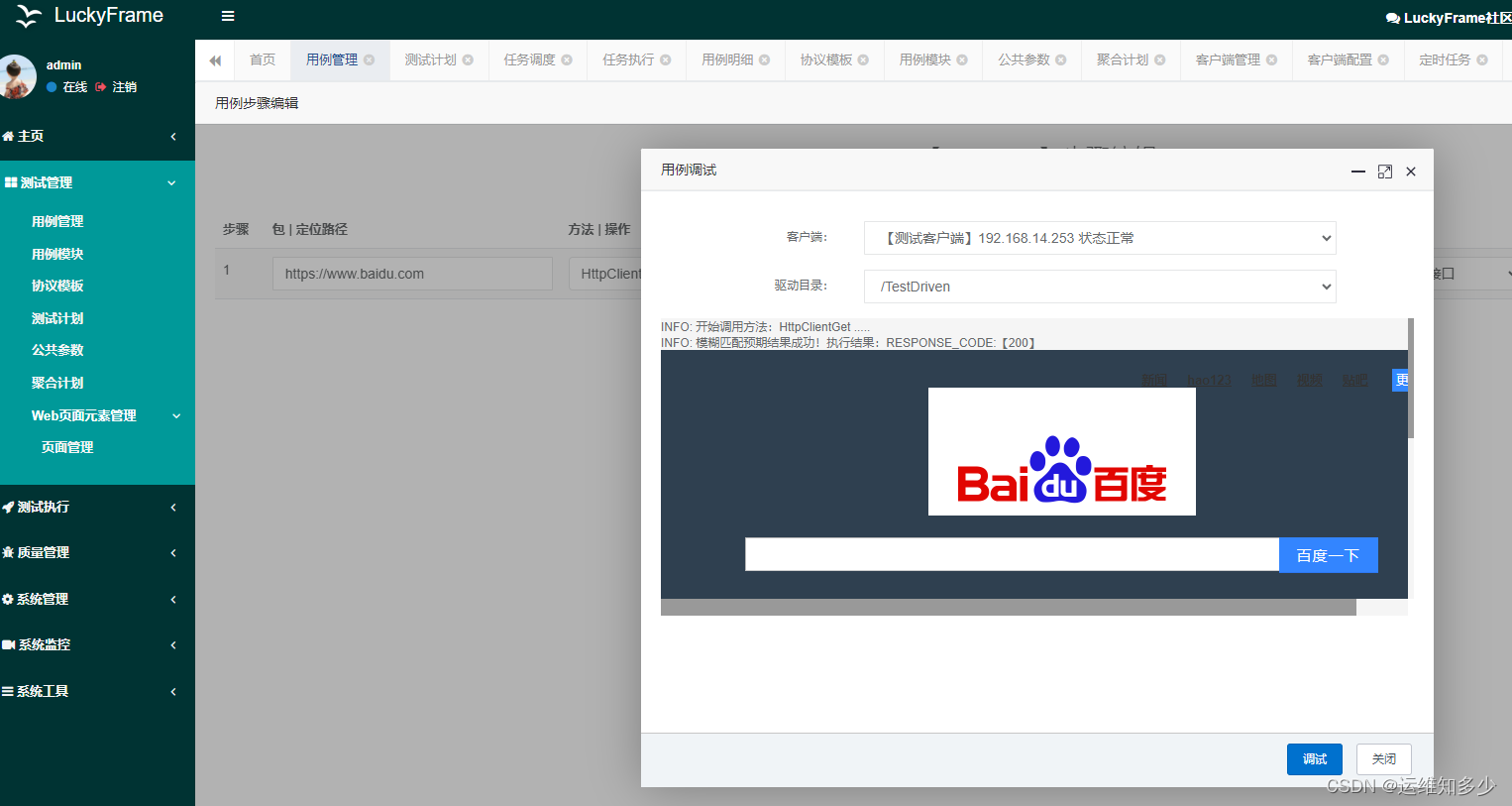
Task: Click the 百度一下 search button
Action: 1328,555
